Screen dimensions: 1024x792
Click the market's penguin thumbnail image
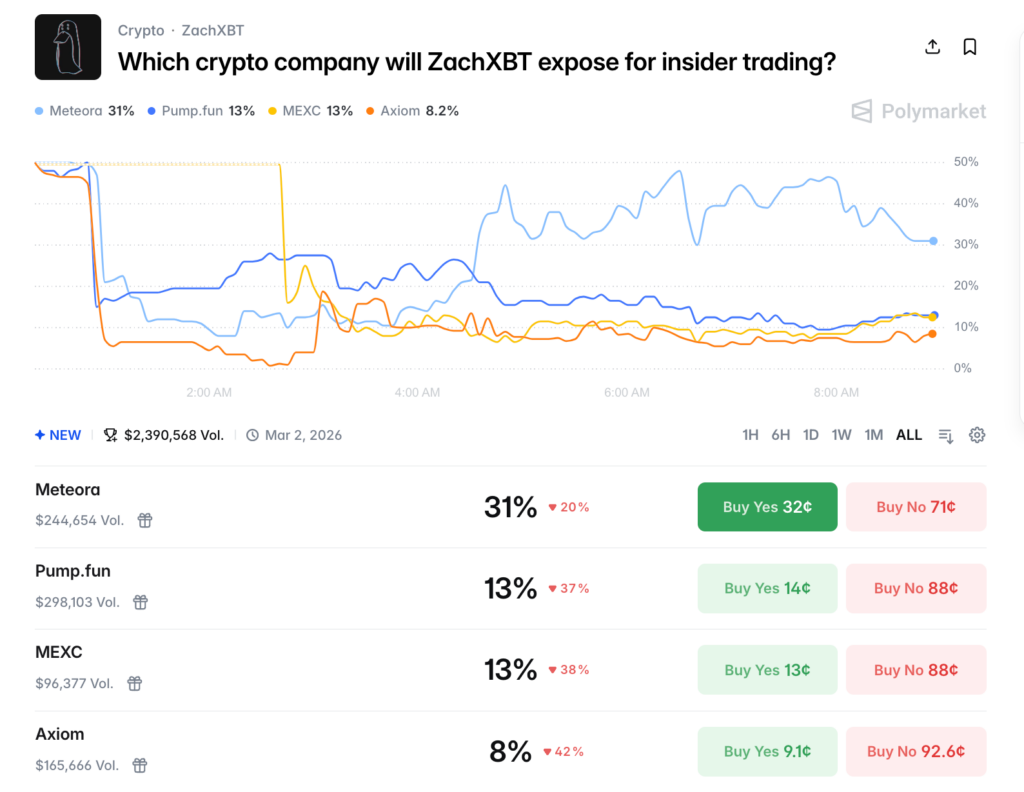[68, 47]
